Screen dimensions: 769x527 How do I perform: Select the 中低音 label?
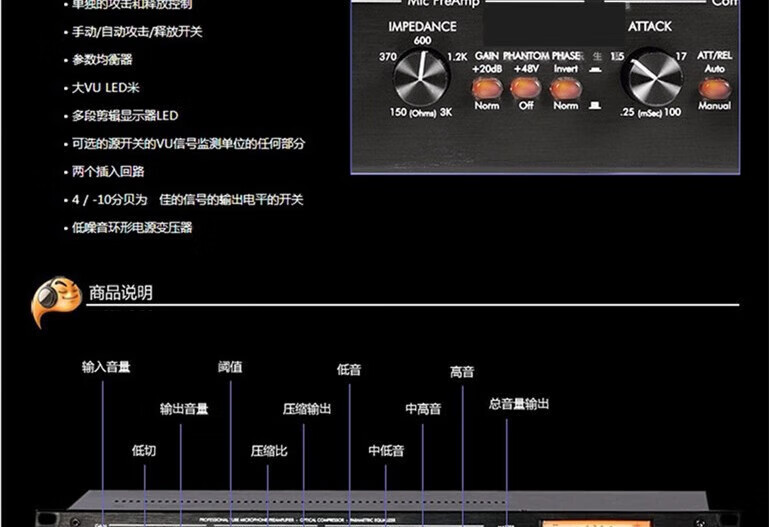point(386,451)
